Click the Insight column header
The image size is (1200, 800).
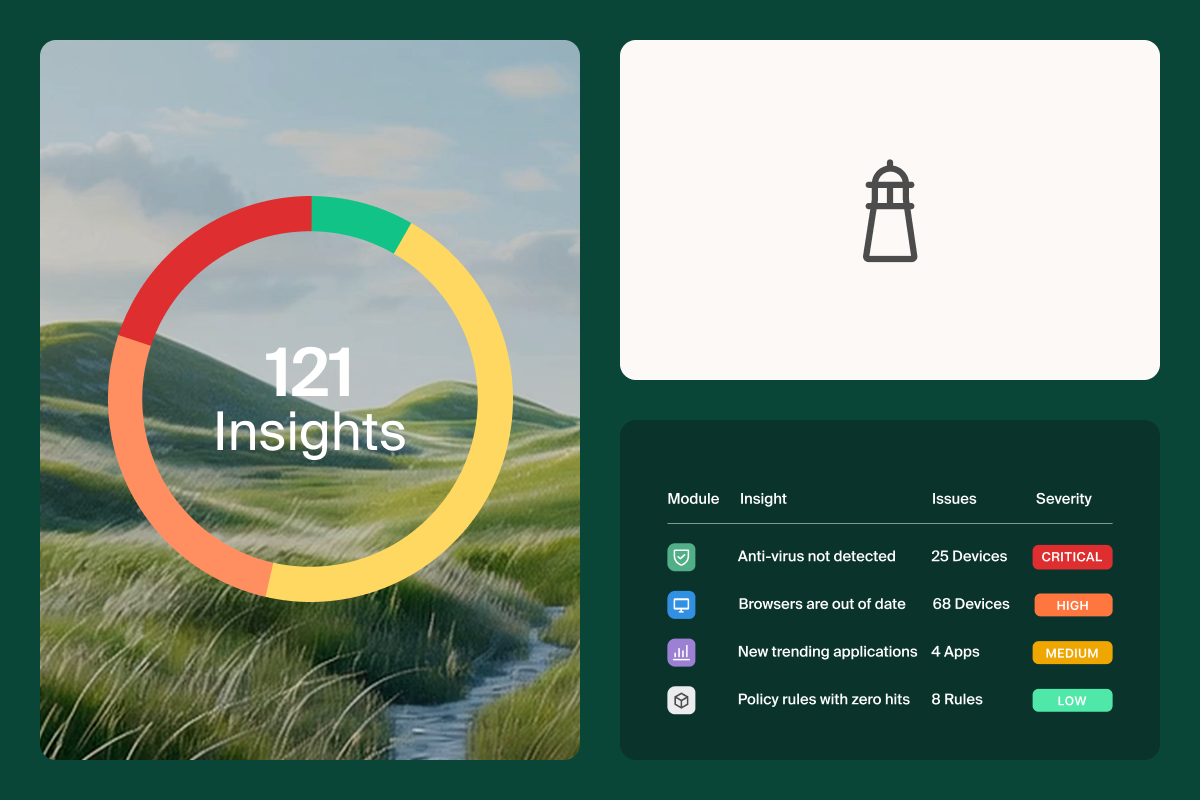click(x=763, y=499)
